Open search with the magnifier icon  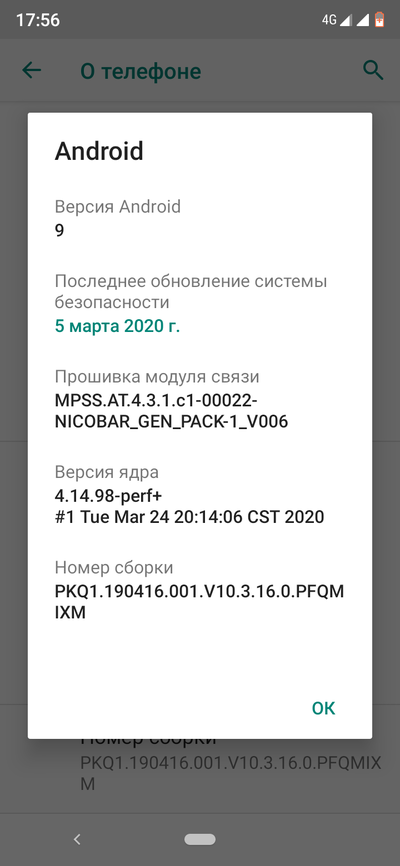coord(373,70)
